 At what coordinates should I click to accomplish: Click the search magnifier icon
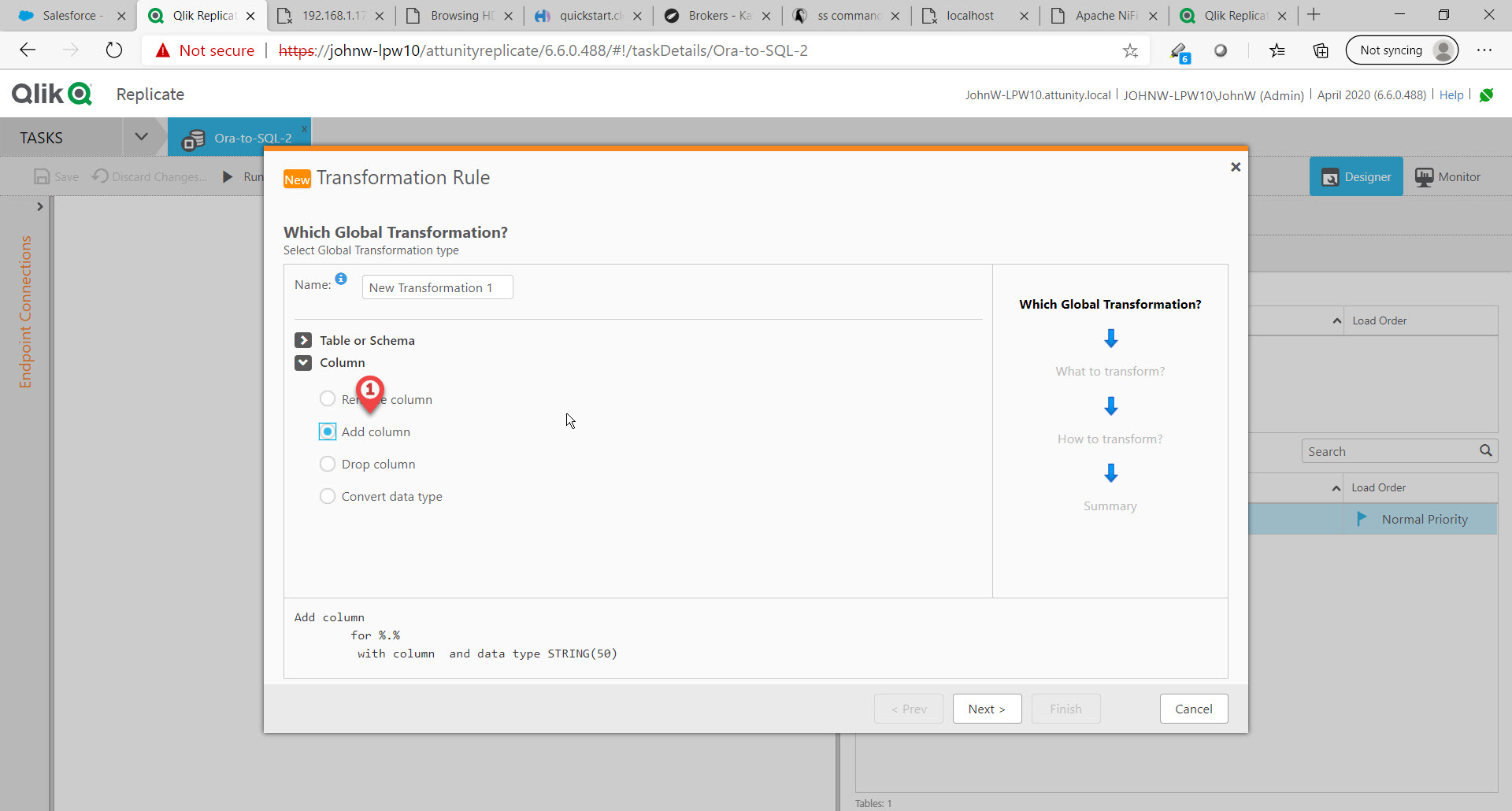tap(1487, 450)
